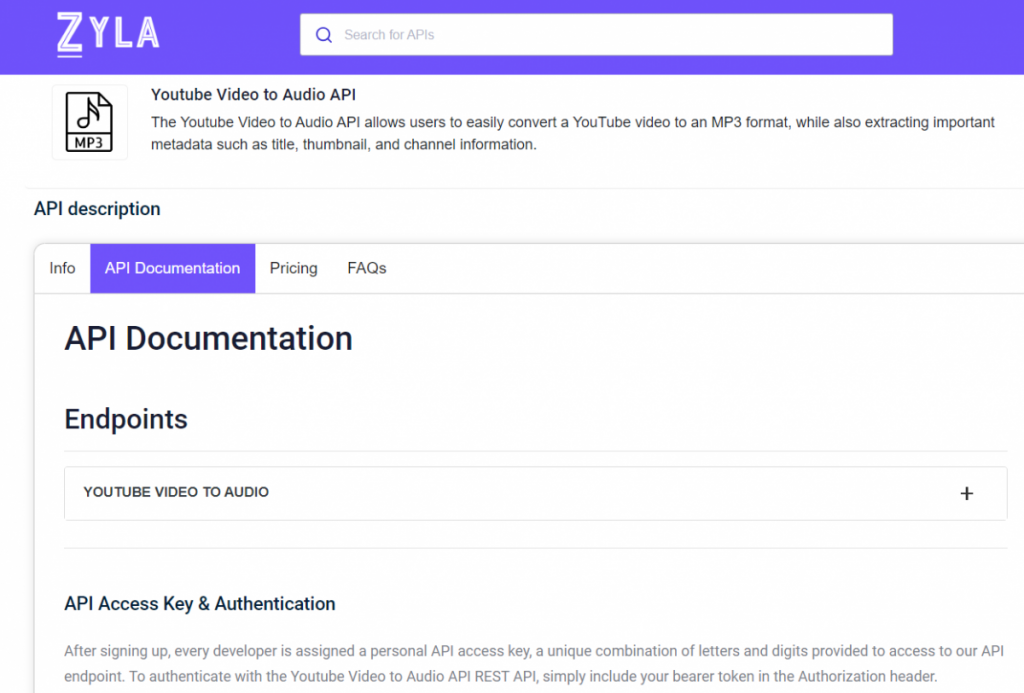Click the plus icon on endpoint row
Screen dimensions: 1024x693
pyautogui.click(x=967, y=494)
